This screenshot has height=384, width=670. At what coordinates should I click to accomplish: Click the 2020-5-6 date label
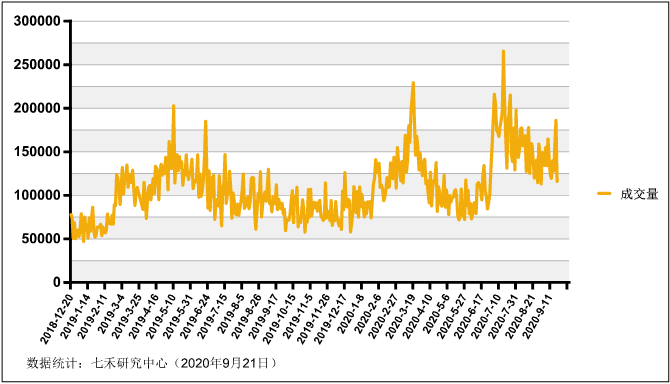[x=437, y=314]
